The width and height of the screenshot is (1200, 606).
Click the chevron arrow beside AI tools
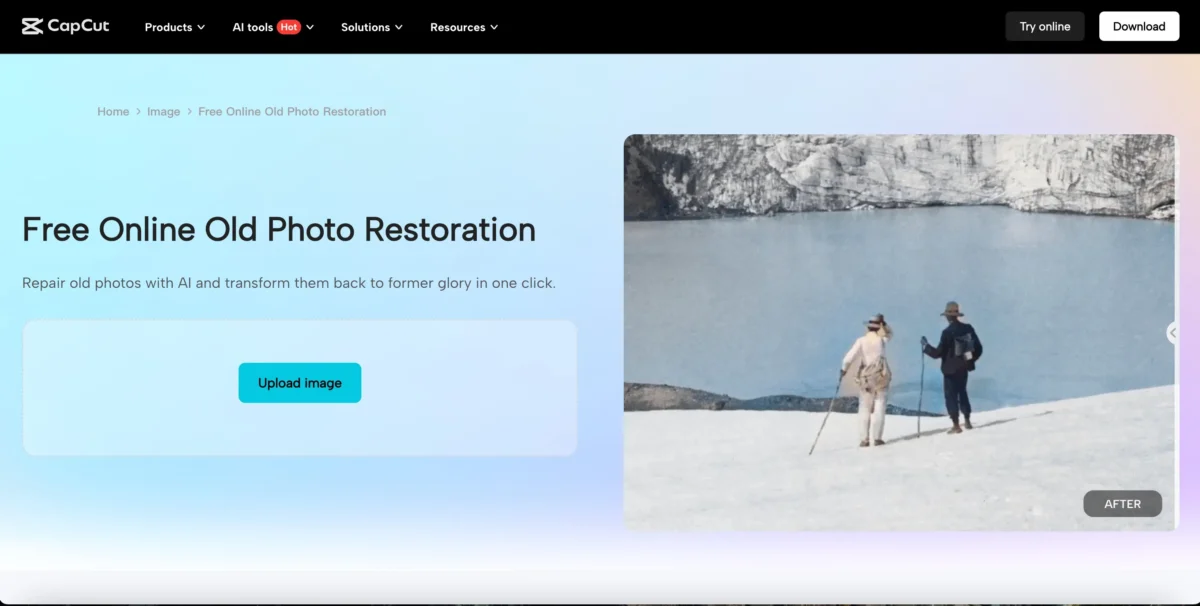click(310, 28)
